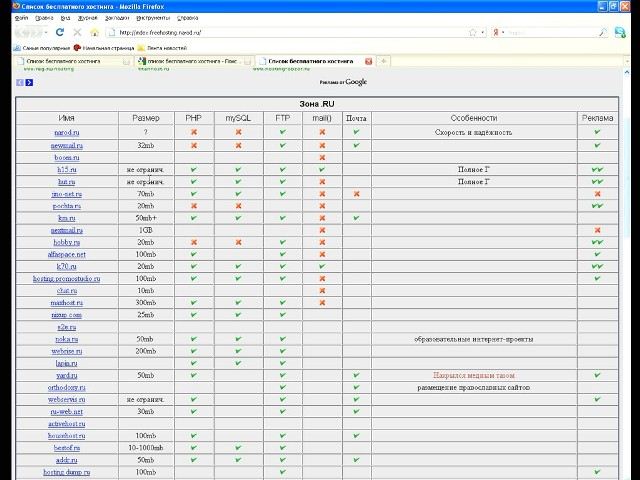Screen dimensions: 640x480
Task: Open the pochta.ru link
Action: pyautogui.click(x=67, y=206)
